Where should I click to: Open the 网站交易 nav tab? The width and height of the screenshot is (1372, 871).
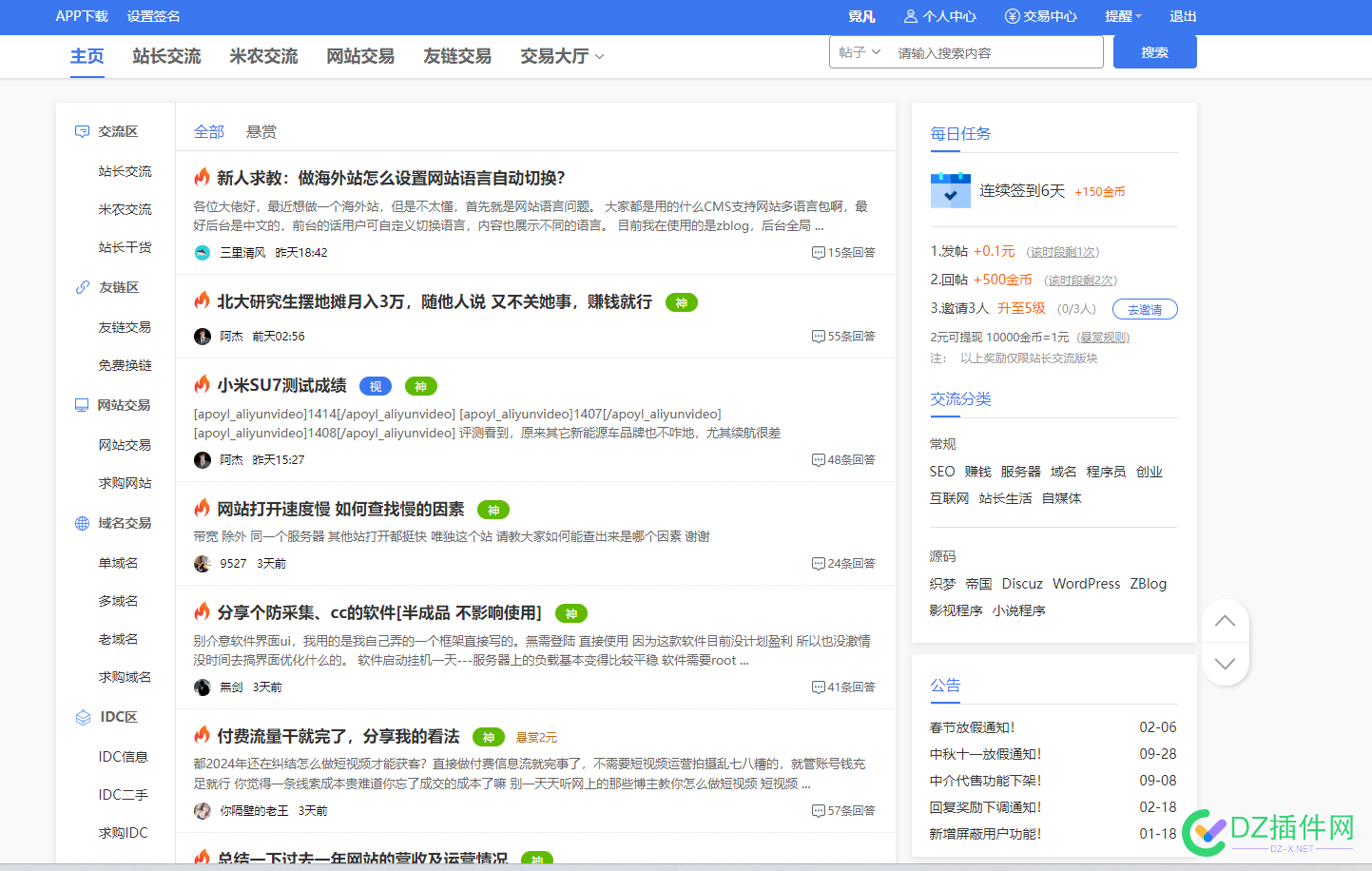coord(360,56)
